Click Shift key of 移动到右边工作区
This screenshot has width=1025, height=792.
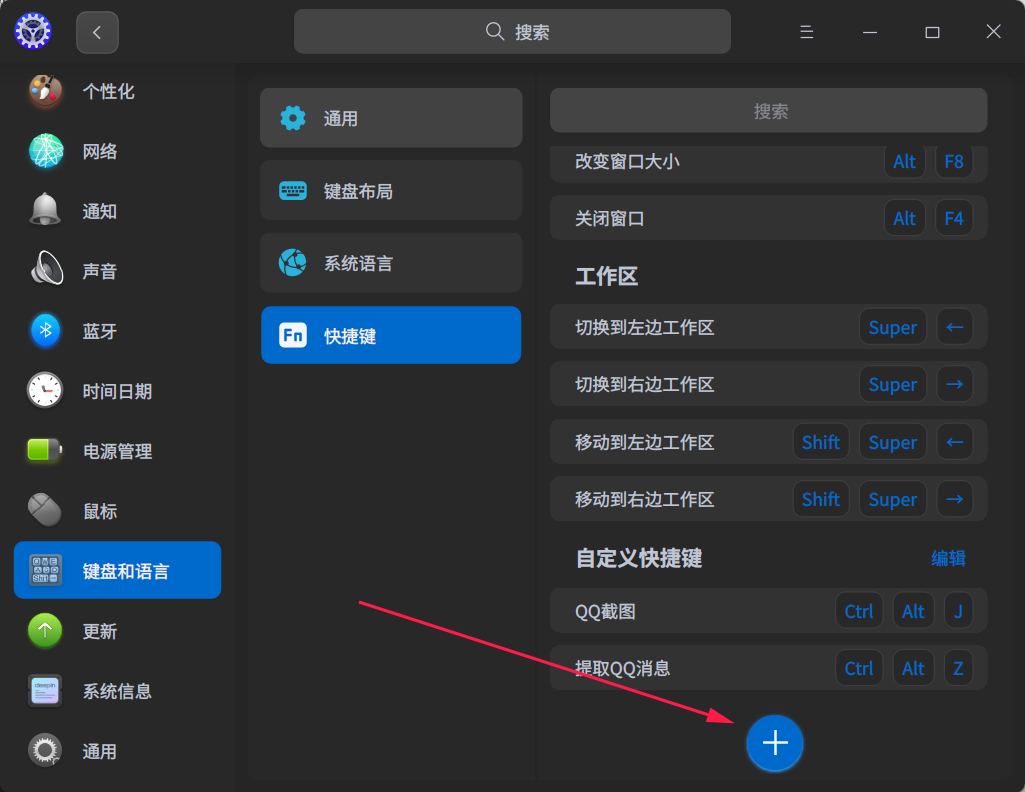[x=821, y=499]
